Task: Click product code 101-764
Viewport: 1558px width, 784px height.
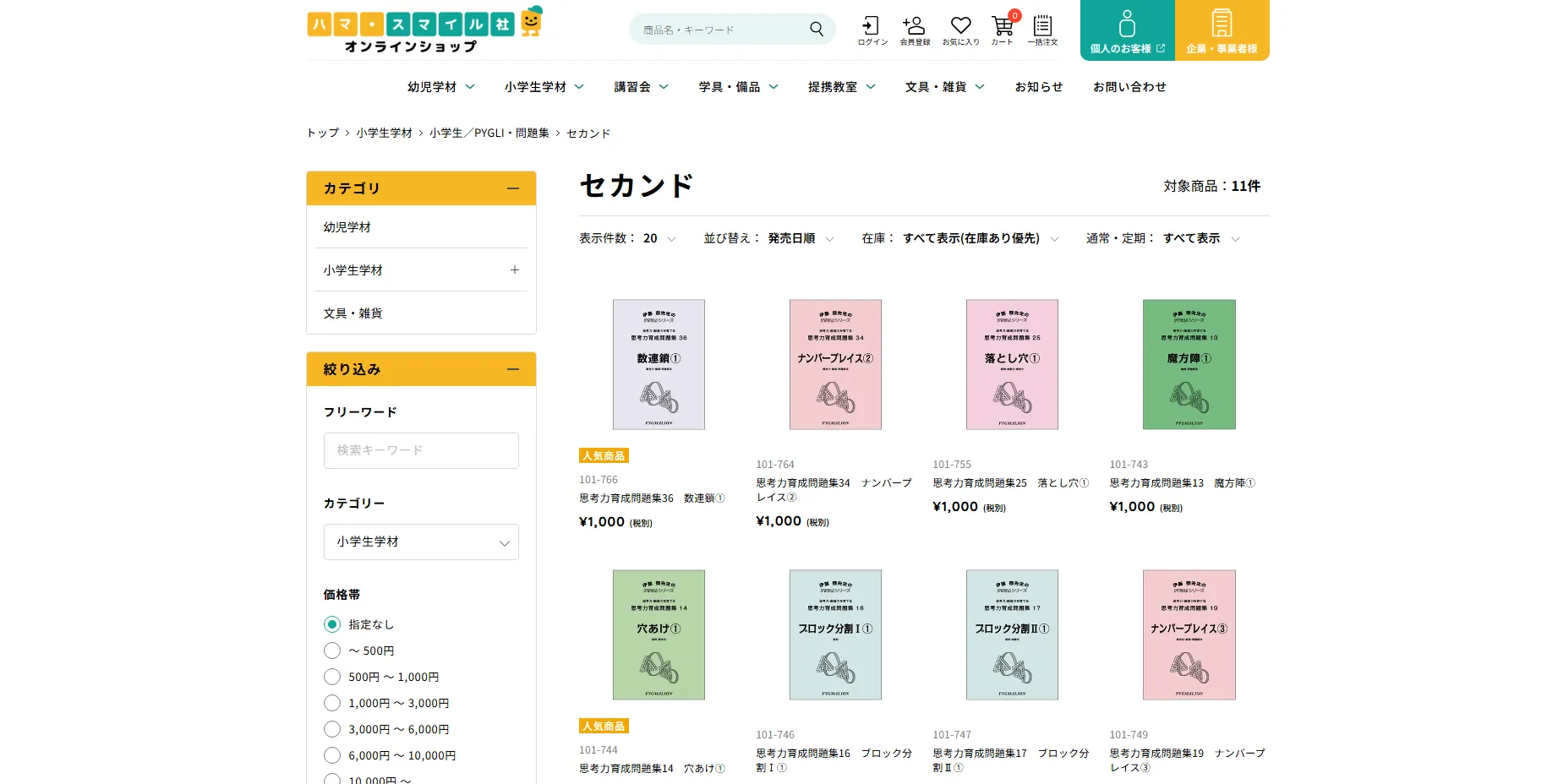Action: 775,465
